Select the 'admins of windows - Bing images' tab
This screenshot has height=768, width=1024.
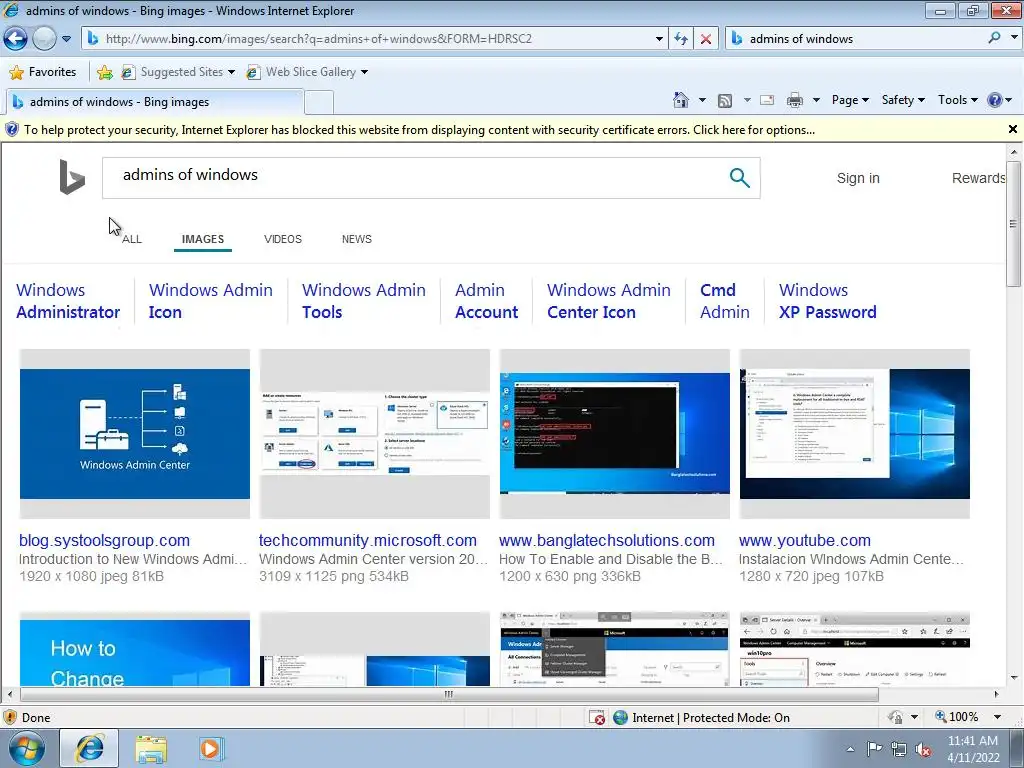(155, 102)
